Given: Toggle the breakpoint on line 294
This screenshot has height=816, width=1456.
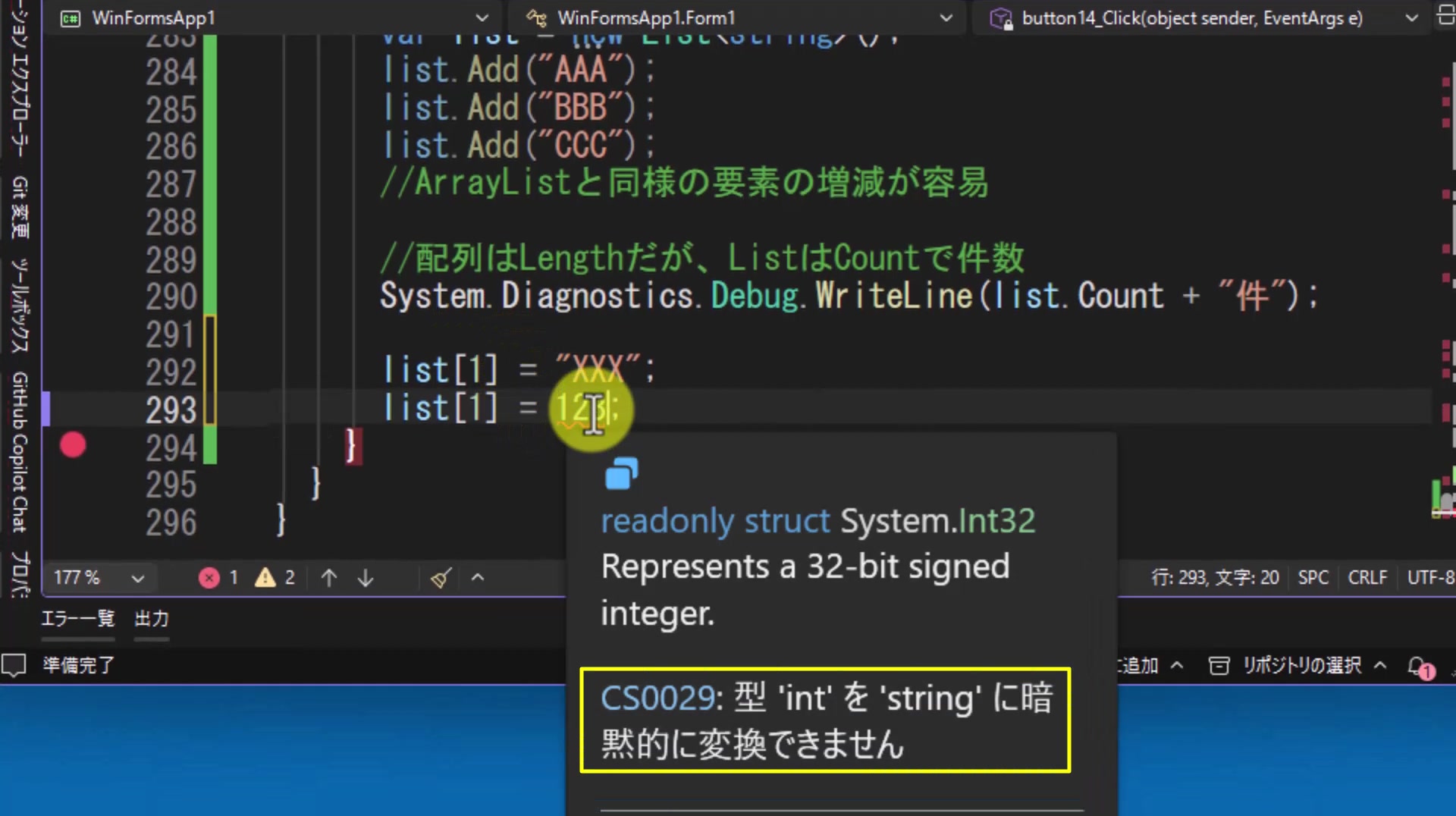Looking at the screenshot, I should click(73, 445).
